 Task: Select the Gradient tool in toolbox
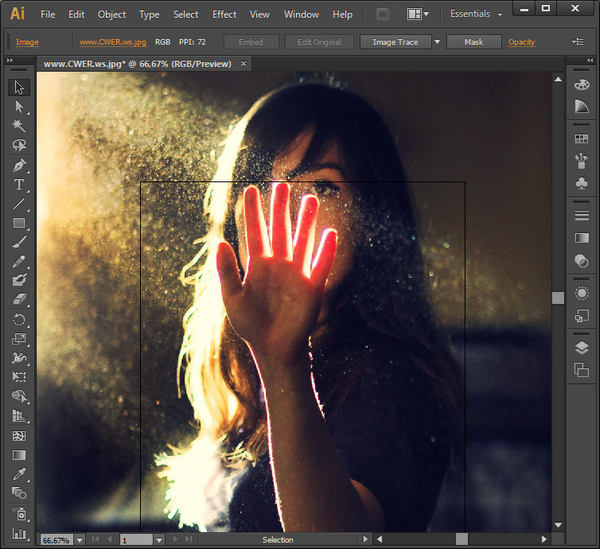tap(19, 455)
